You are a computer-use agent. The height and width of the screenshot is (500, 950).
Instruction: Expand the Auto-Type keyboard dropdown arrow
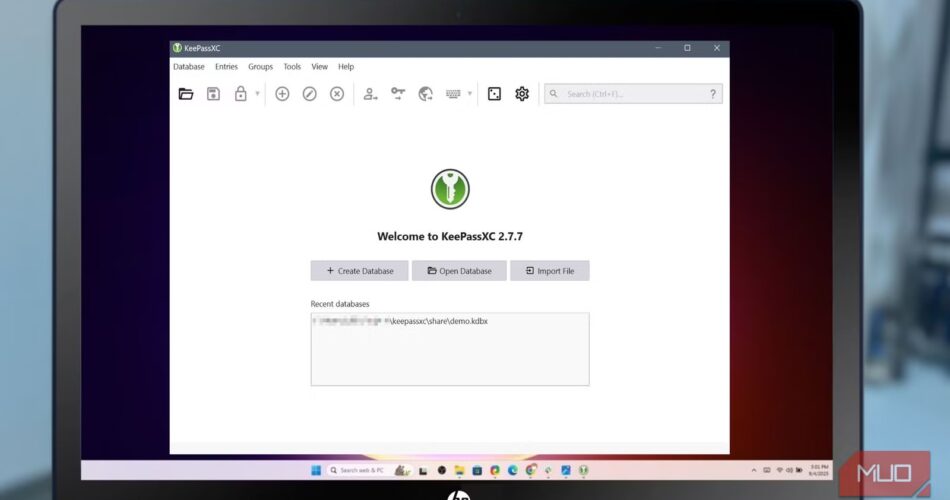pyautogui.click(x=470, y=94)
